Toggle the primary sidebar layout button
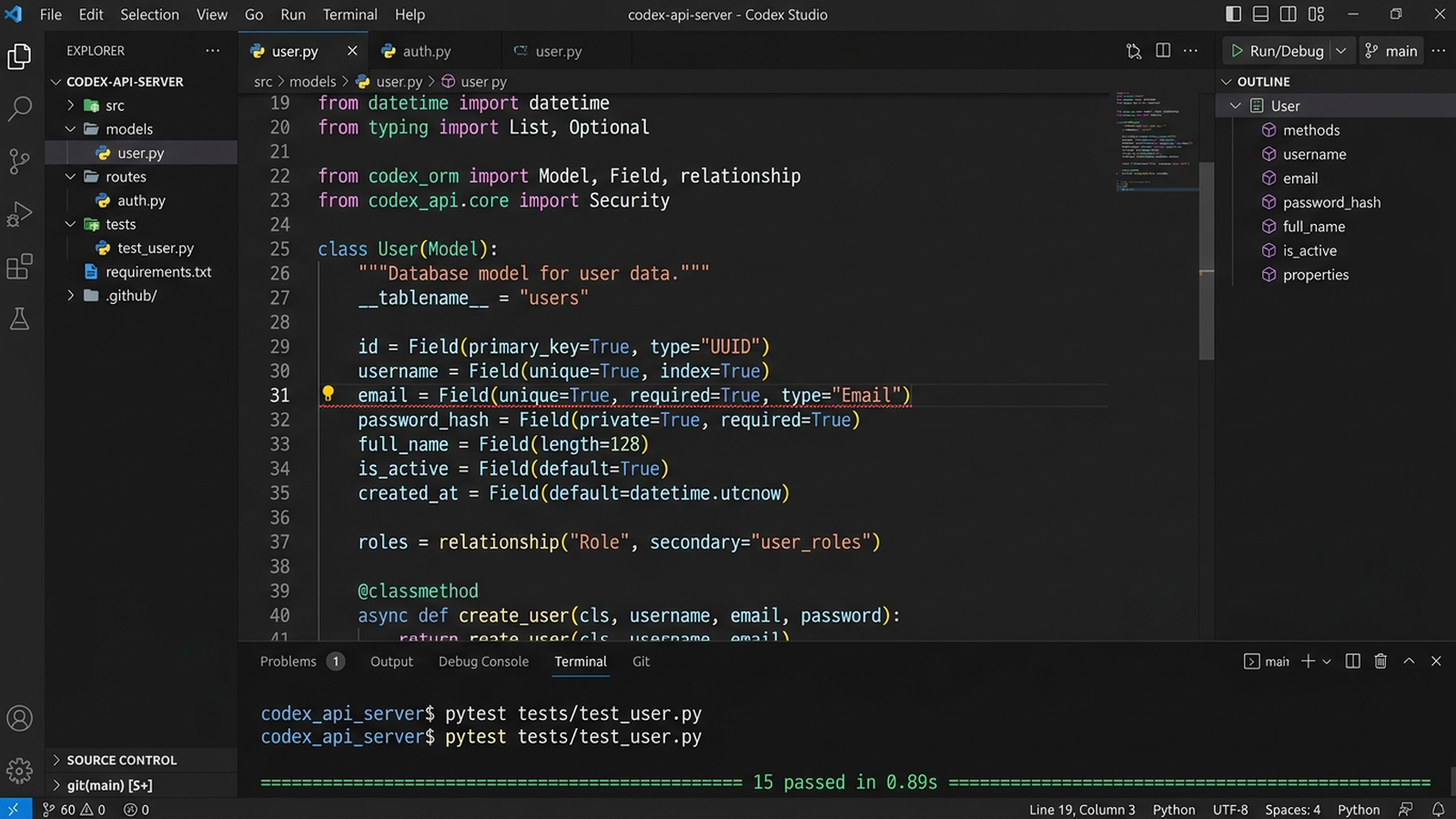 click(1233, 15)
